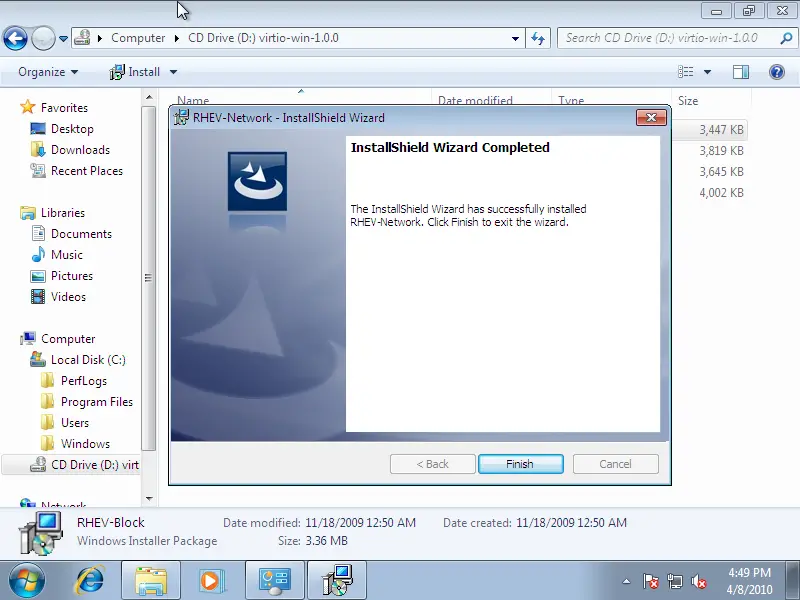Select the installer package taskbar icon

[x=336, y=579]
